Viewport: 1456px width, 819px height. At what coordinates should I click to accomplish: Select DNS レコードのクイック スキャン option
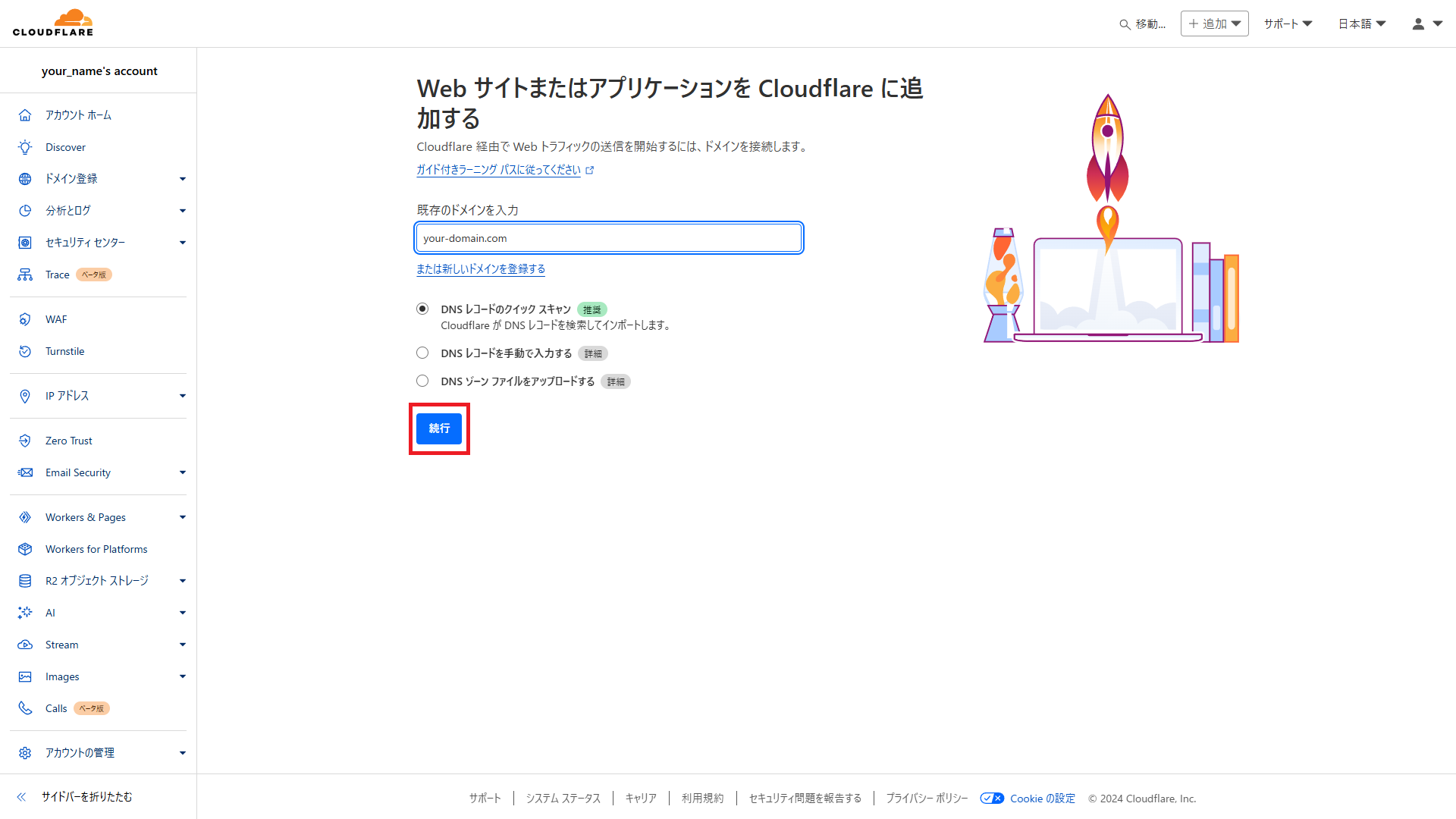click(422, 309)
